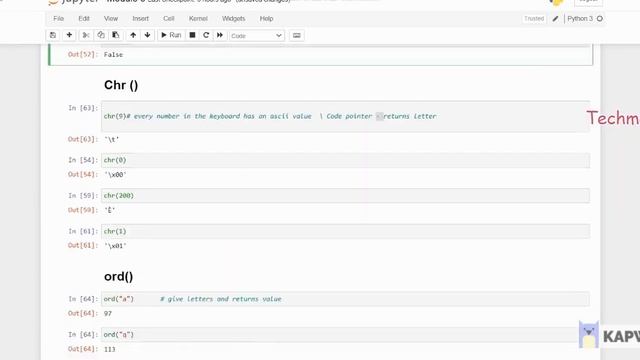Click the Chr () heading
This screenshot has width=640, height=360.
(x=121, y=85)
